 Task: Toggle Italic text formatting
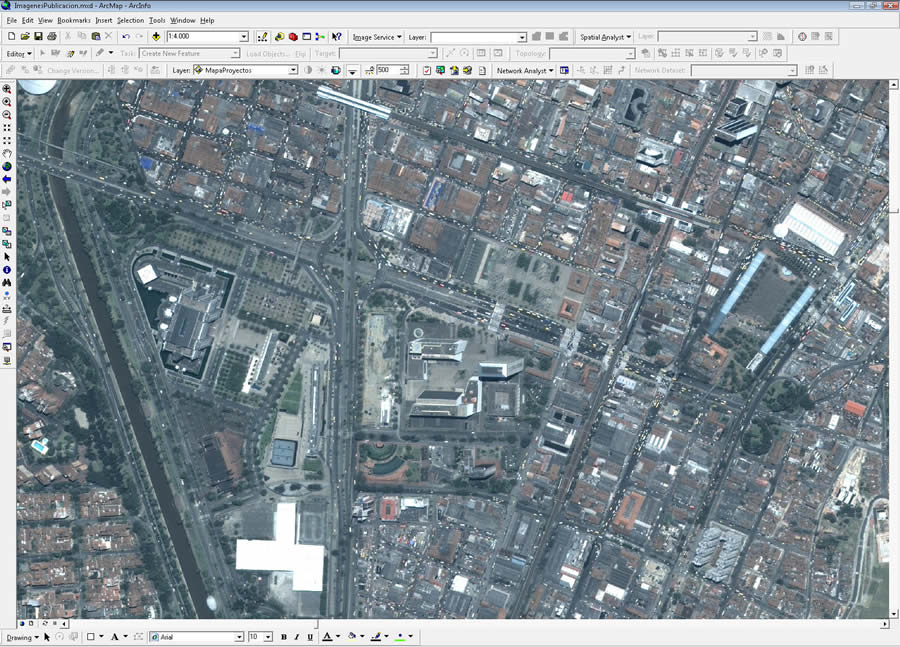[x=297, y=637]
